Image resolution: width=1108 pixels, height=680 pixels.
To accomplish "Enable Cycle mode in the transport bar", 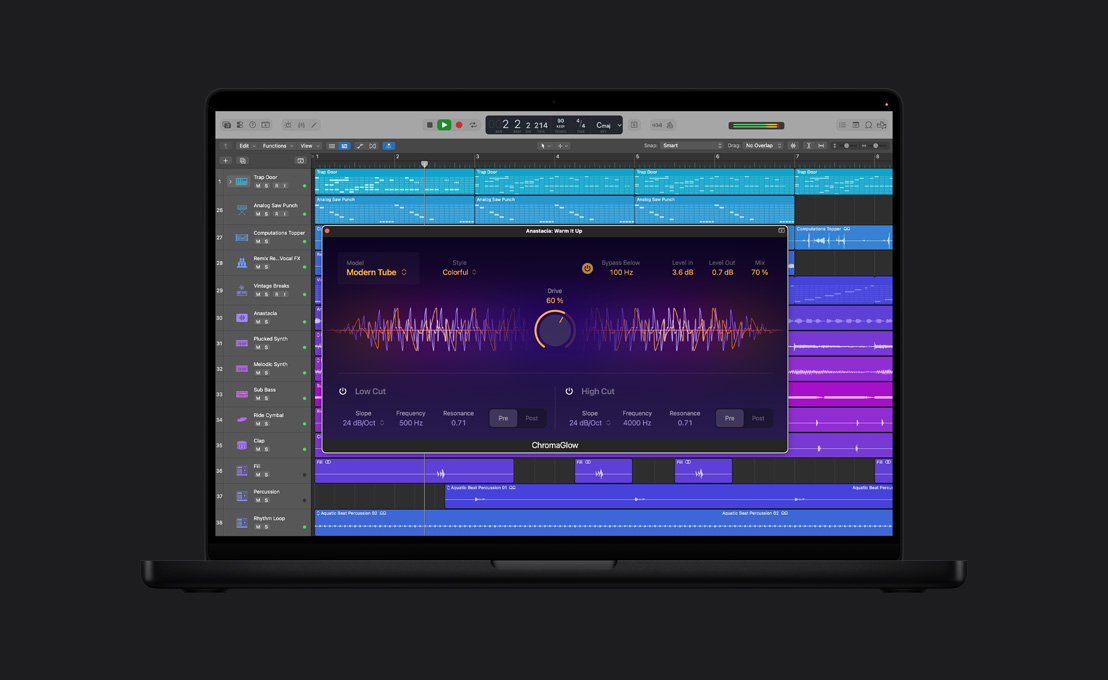I will 473,125.
